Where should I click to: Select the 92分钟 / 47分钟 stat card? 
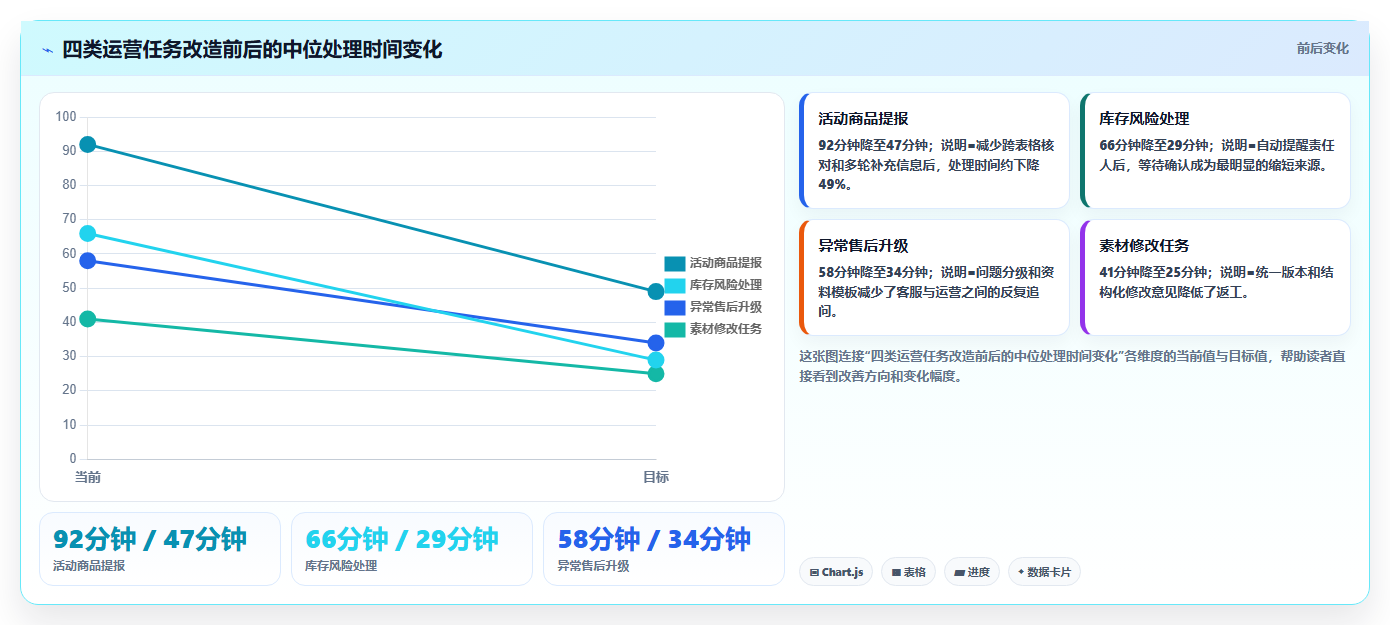[160, 549]
